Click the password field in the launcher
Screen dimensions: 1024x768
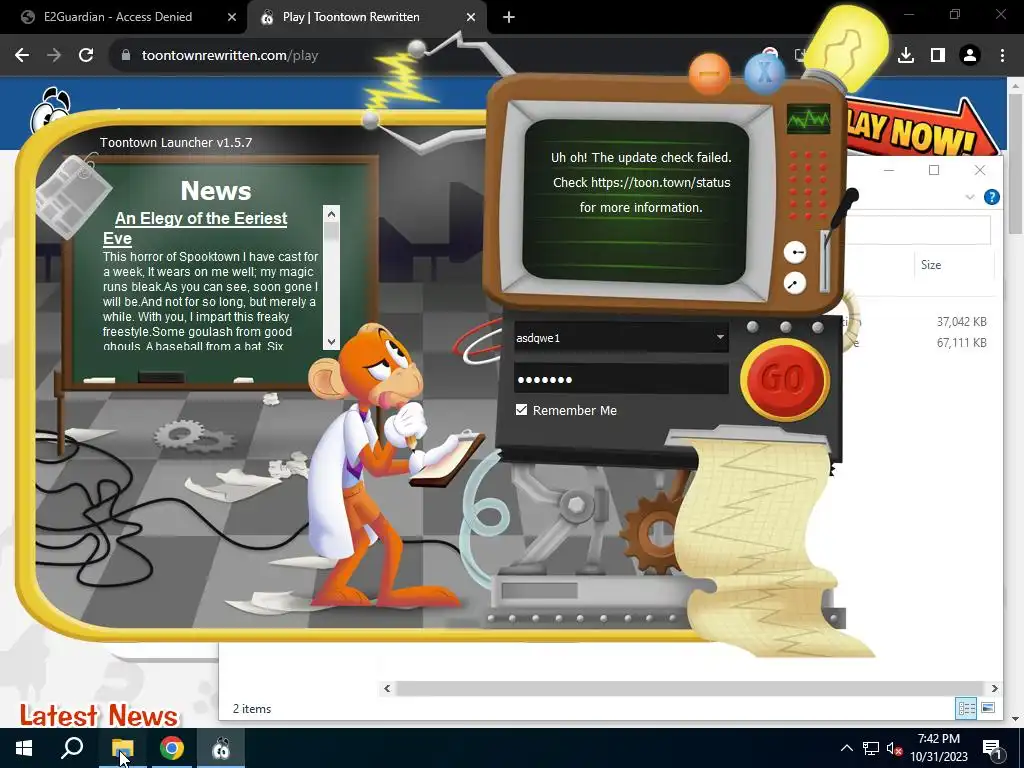621,379
